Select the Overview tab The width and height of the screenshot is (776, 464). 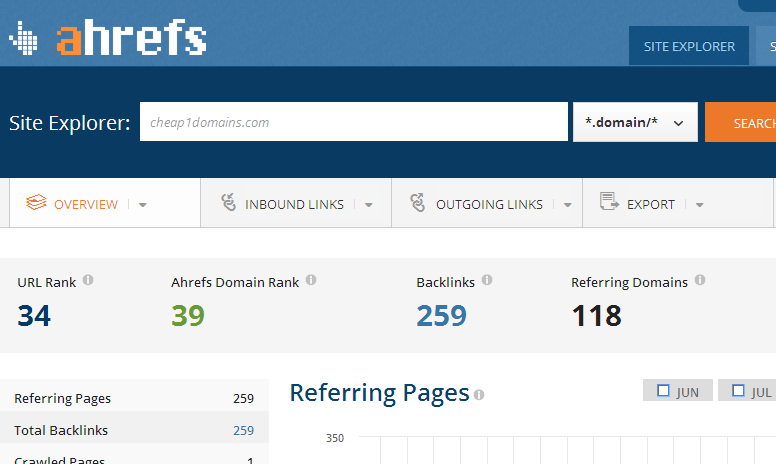105,203
